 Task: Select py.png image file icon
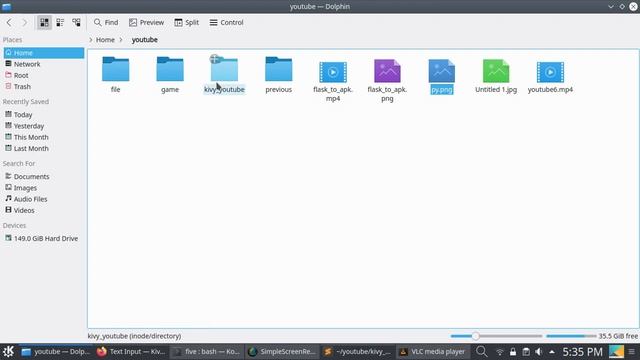[x=441, y=71]
